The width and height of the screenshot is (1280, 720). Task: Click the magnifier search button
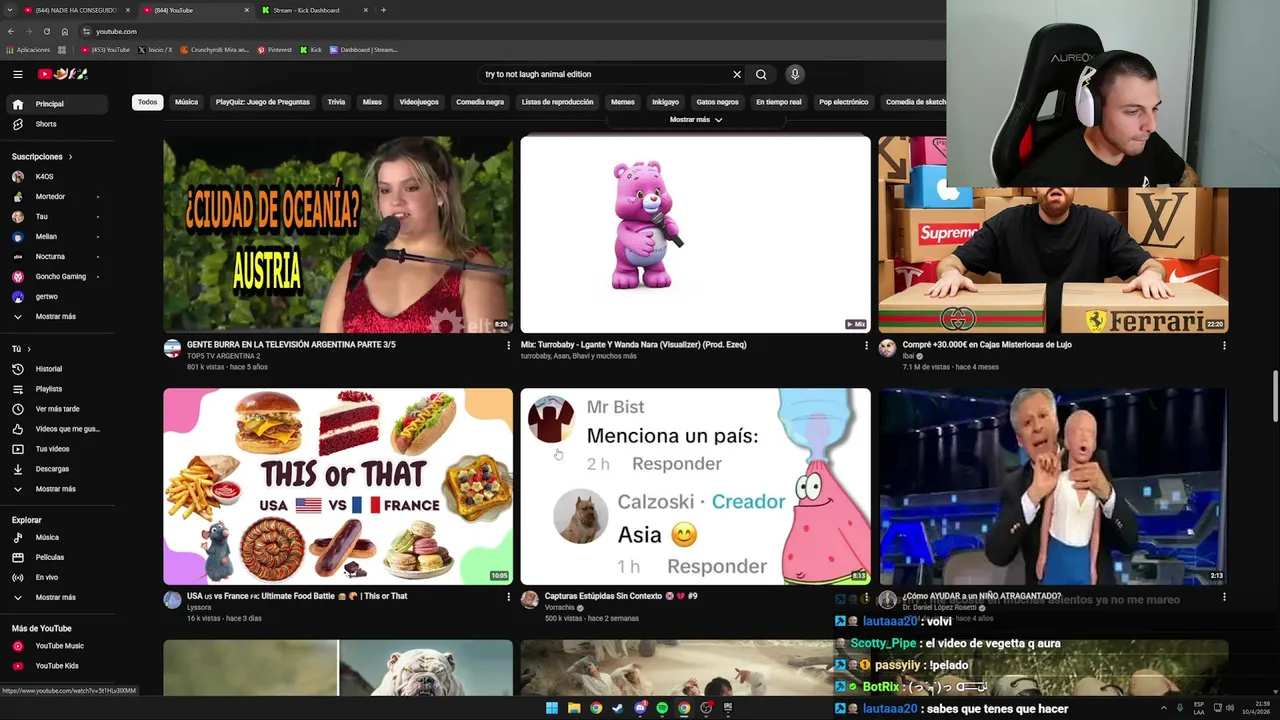(x=761, y=74)
